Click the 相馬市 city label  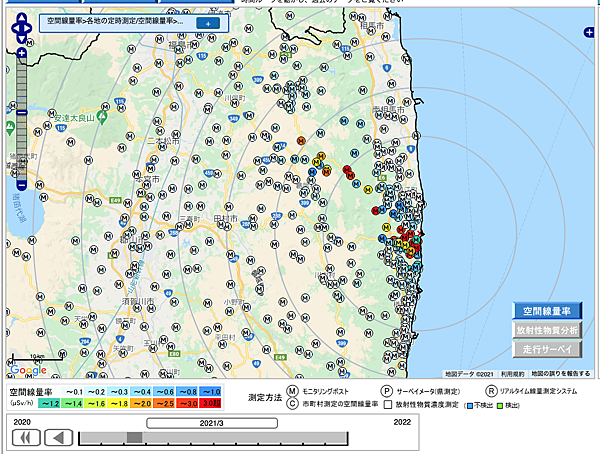pos(372,26)
